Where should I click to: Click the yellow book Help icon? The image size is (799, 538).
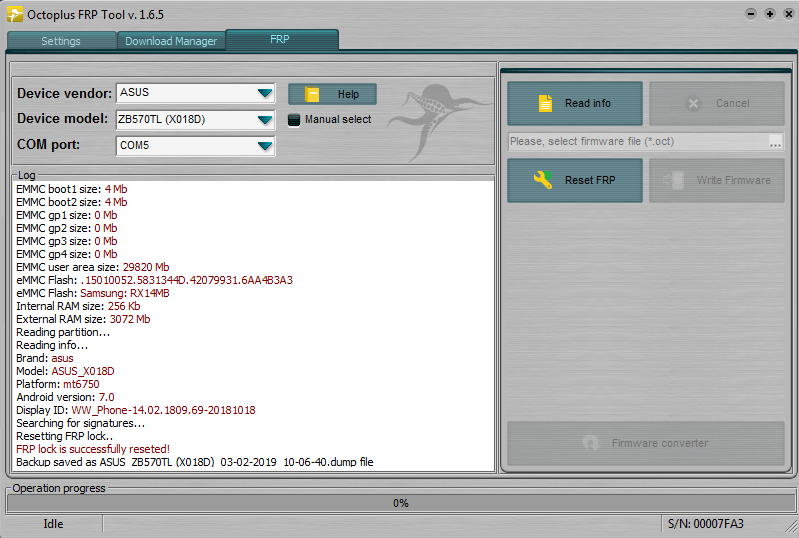tap(312, 94)
